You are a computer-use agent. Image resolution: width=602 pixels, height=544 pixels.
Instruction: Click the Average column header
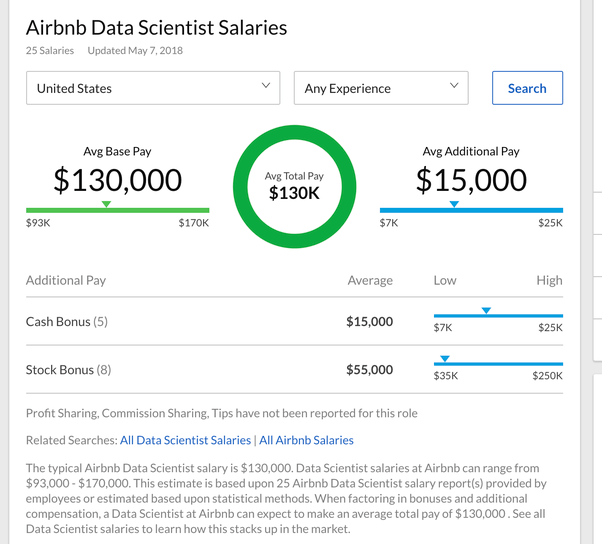[x=370, y=281]
